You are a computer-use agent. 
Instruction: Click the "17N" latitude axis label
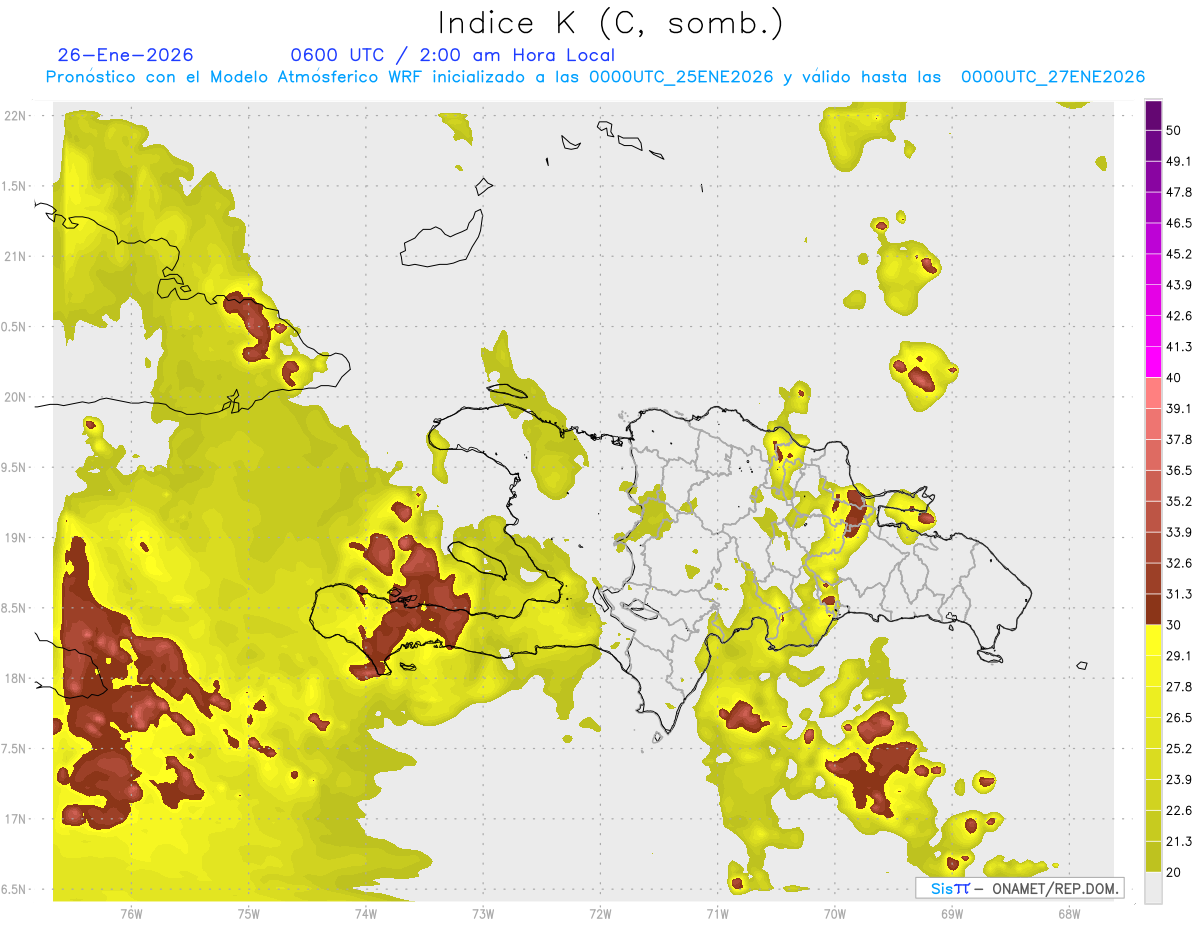(16, 819)
